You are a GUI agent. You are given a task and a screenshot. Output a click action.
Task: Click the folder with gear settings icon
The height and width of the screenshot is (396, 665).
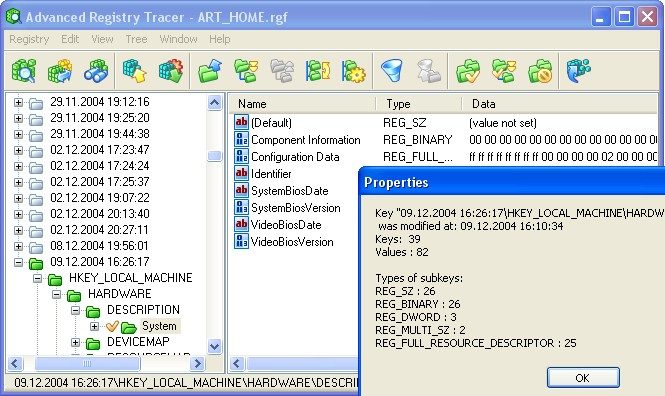(x=354, y=70)
